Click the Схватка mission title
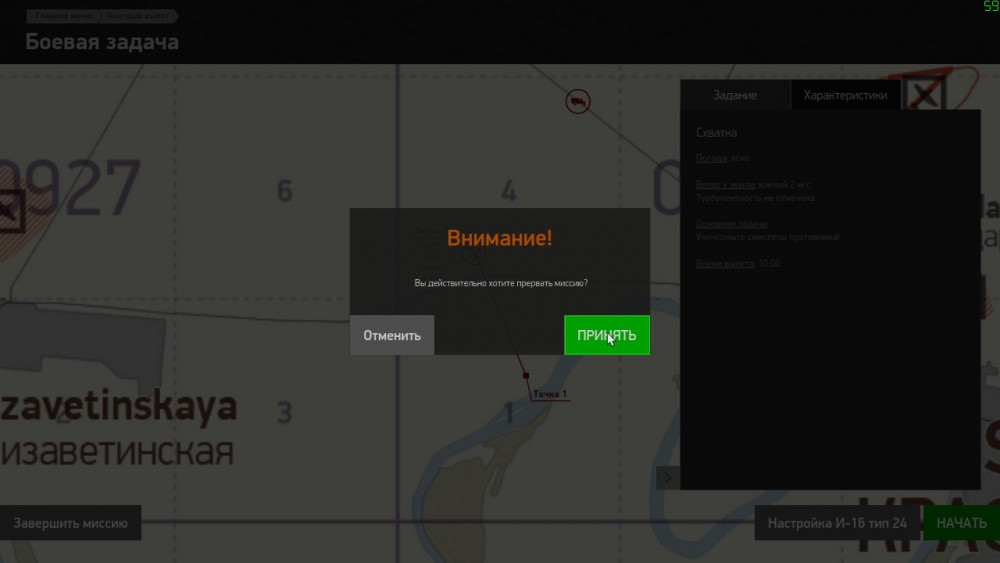 (x=716, y=133)
